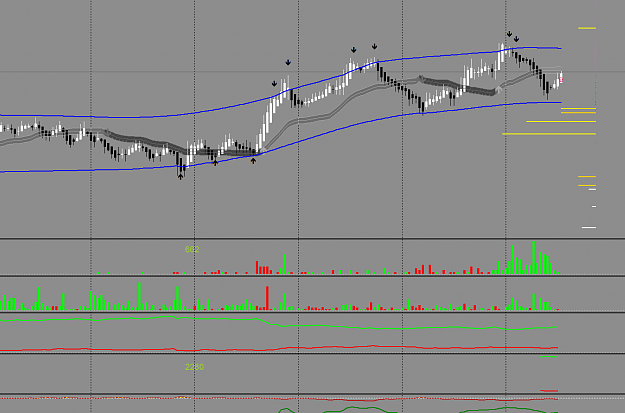
Task: Select the short red dash in the fourth panel
Action: click(549, 391)
